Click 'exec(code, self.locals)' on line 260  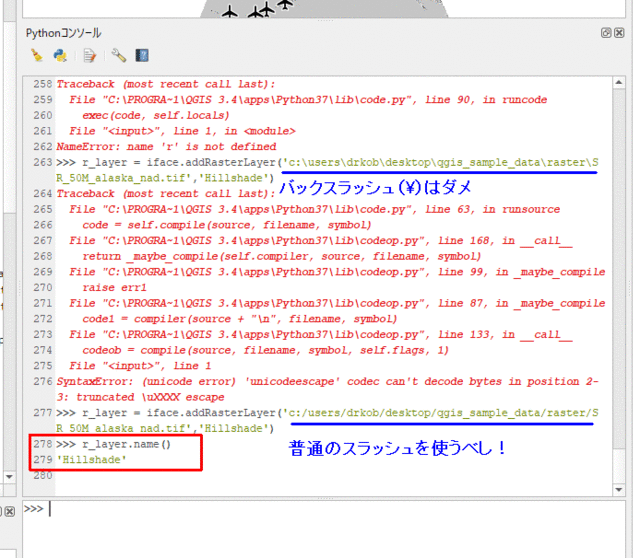coord(156,115)
